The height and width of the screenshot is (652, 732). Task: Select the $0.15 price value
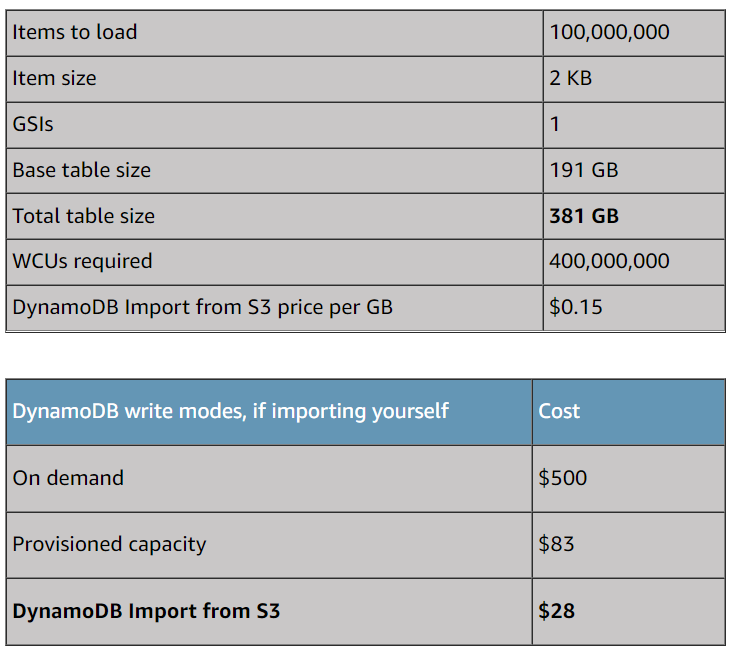pyautogui.click(x=576, y=308)
